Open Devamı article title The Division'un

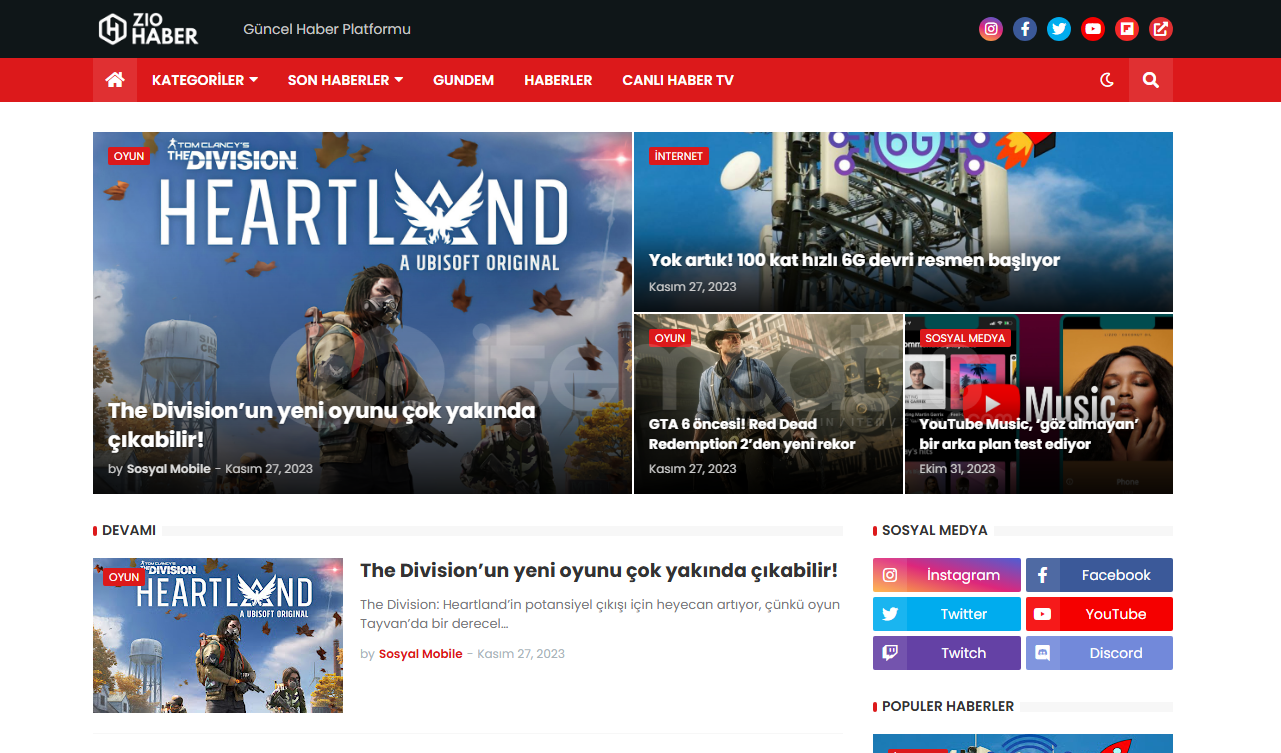pos(599,570)
